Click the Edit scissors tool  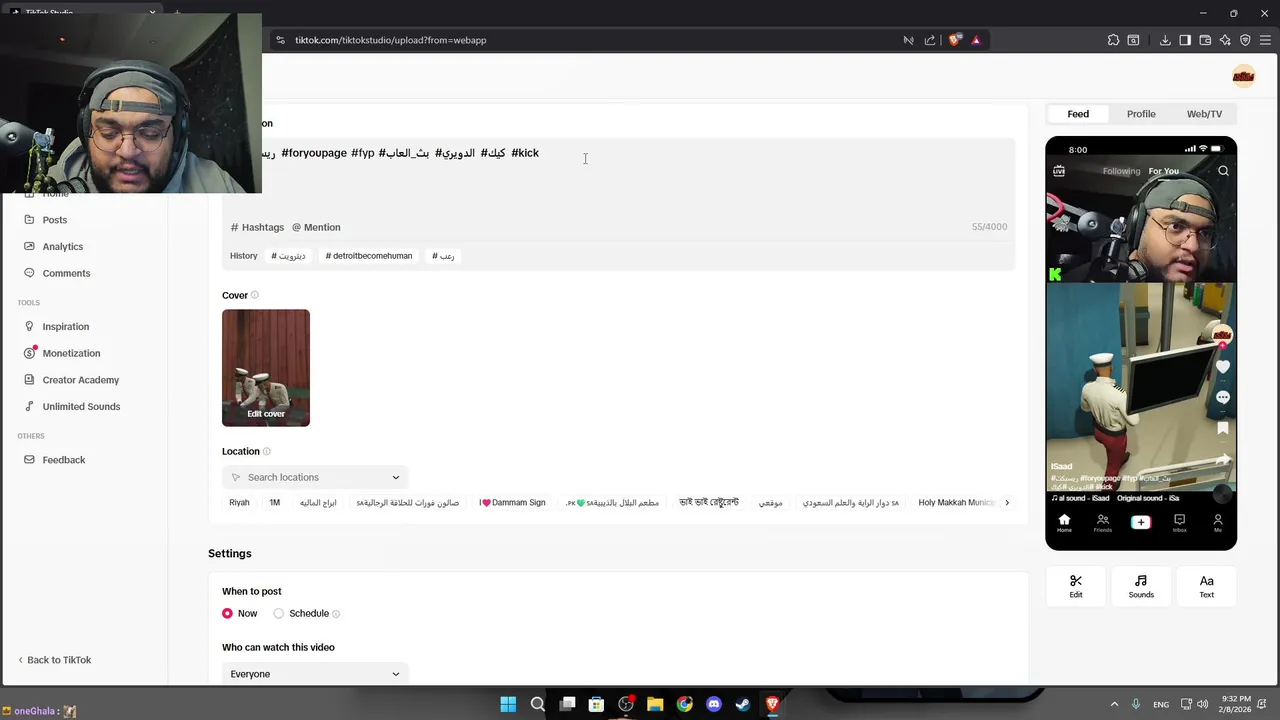tap(1076, 586)
